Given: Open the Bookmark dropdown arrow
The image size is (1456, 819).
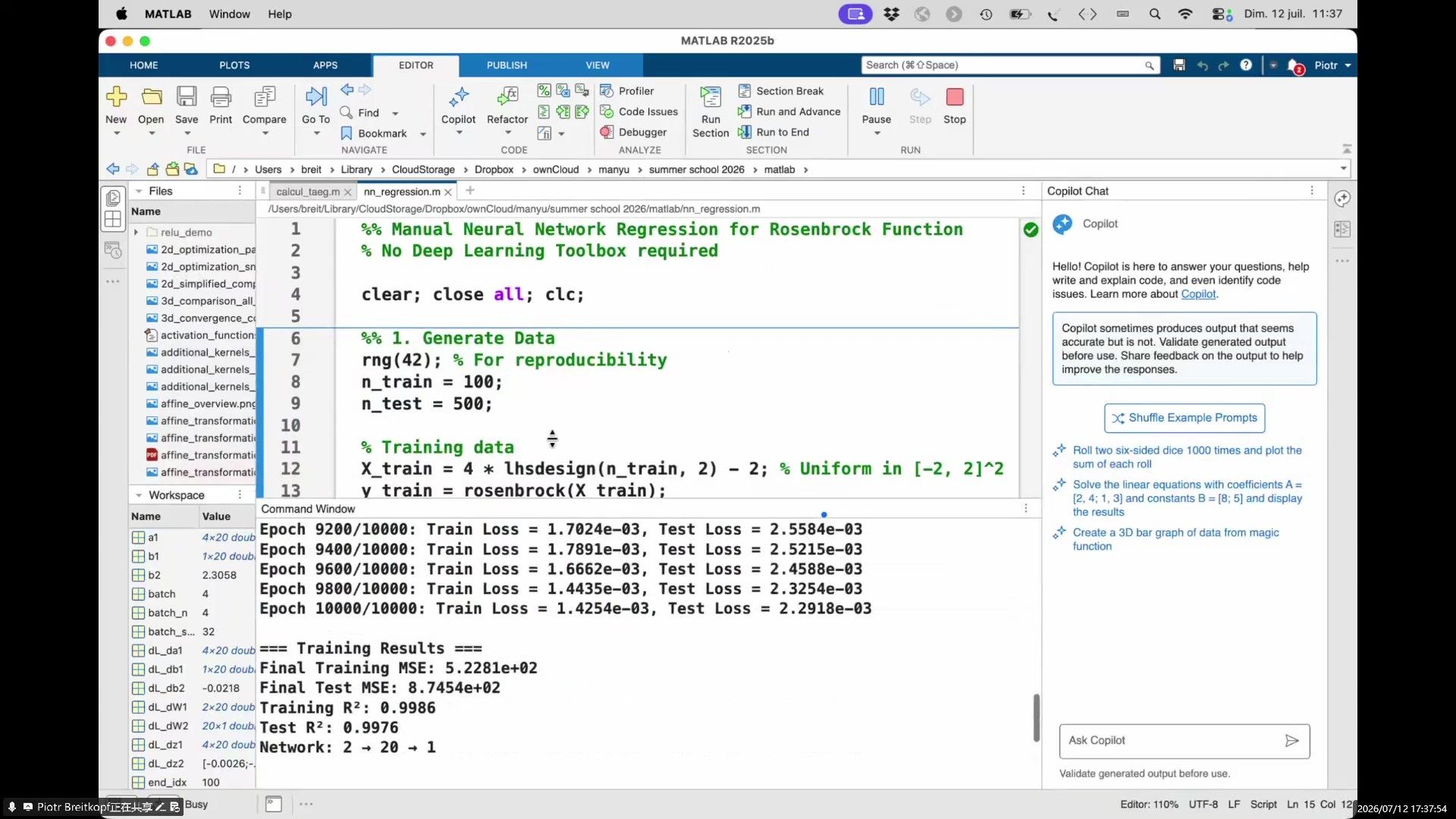Looking at the screenshot, I should coord(423,134).
